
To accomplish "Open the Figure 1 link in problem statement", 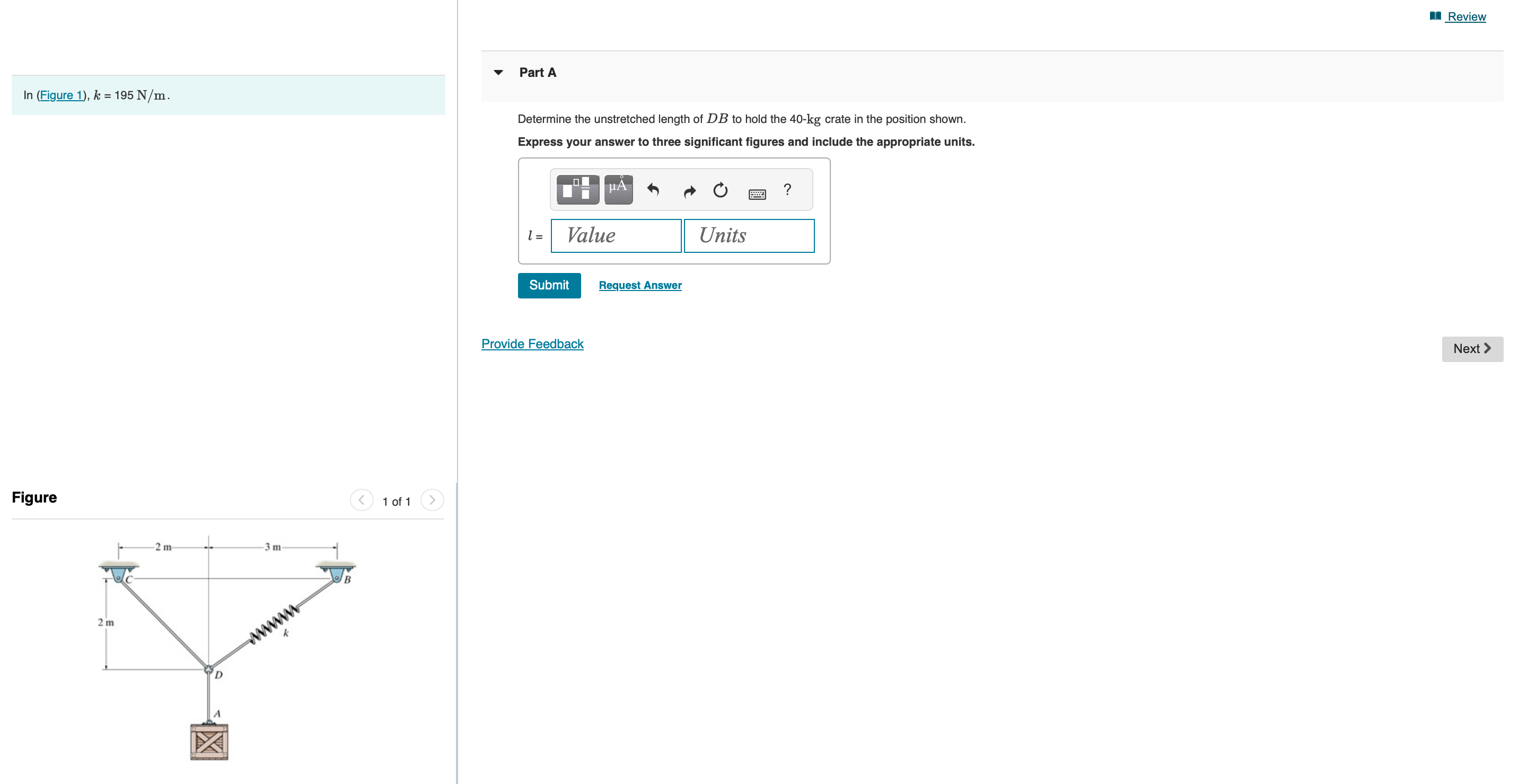I will 62,95.
